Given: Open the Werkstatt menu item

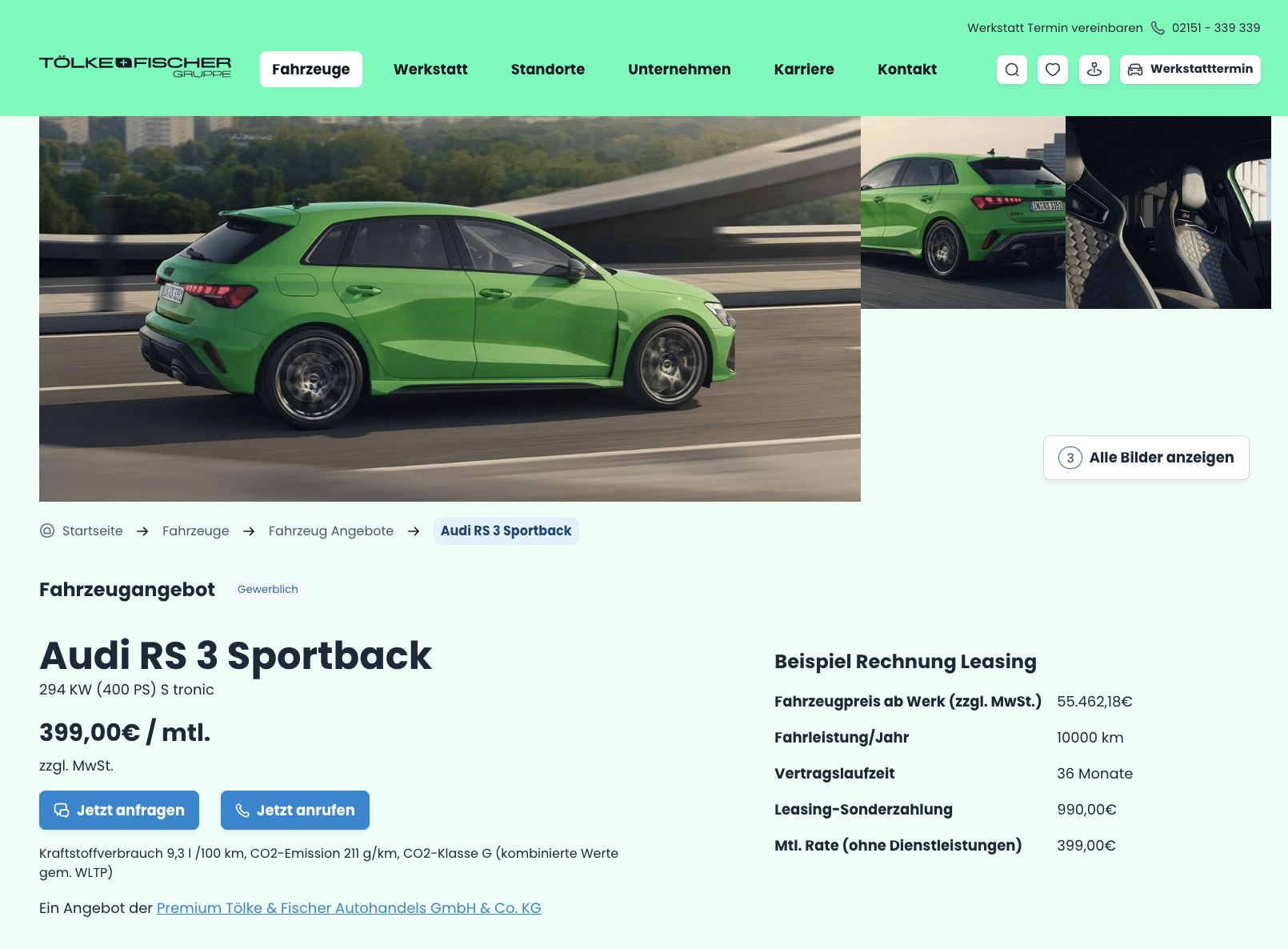Looking at the screenshot, I should click(x=430, y=70).
